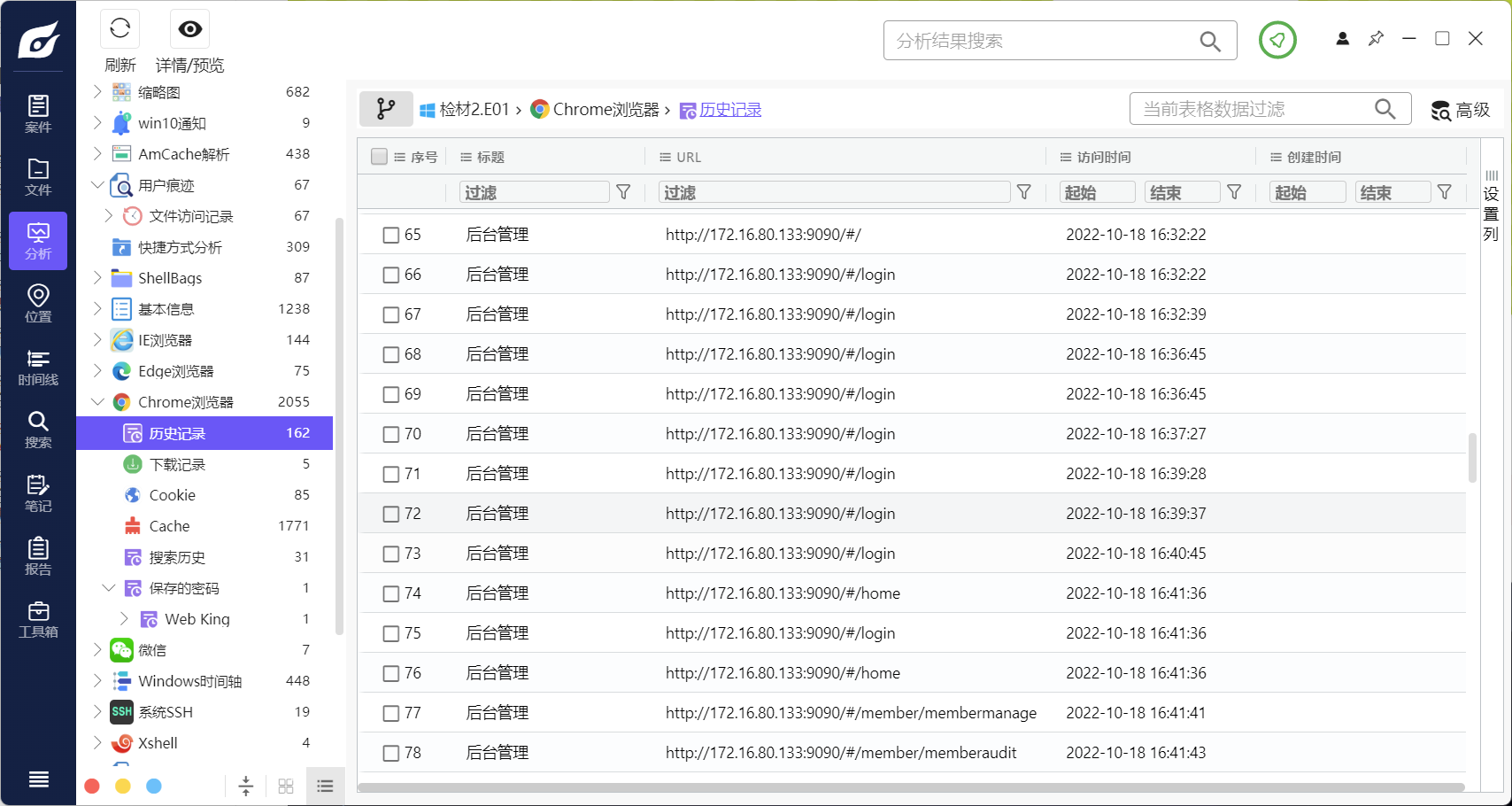Viewport: 1512px width, 806px height.
Task: Click the branch tree icon in breadcrumb
Action: tap(386, 109)
